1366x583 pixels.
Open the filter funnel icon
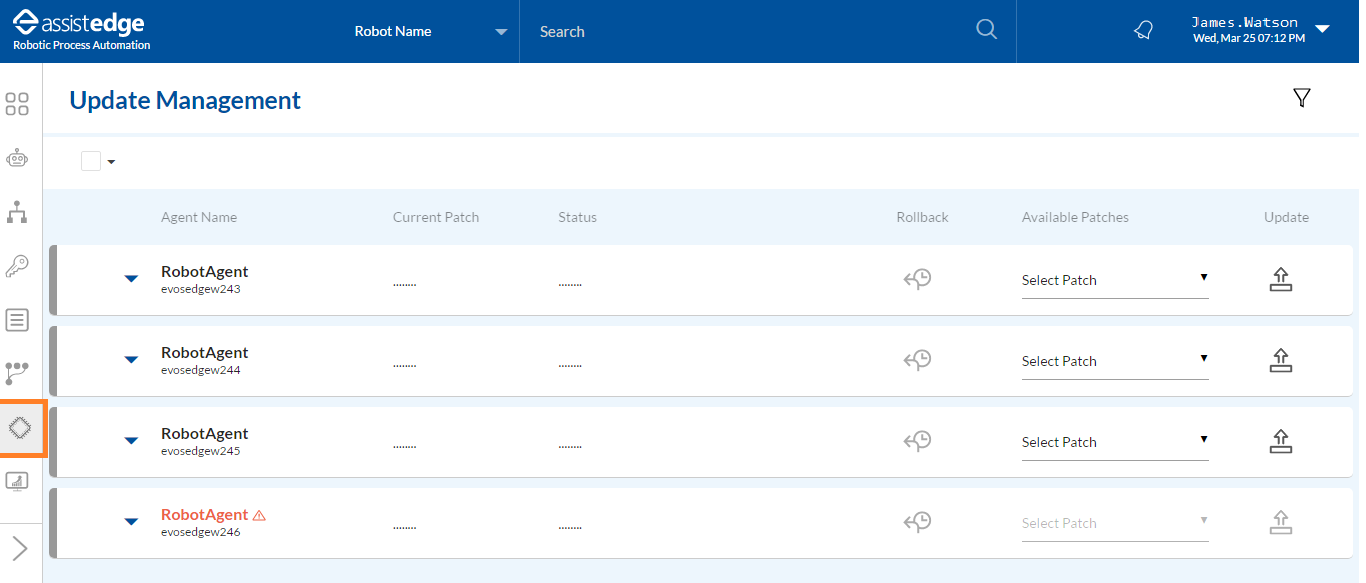tap(1301, 97)
